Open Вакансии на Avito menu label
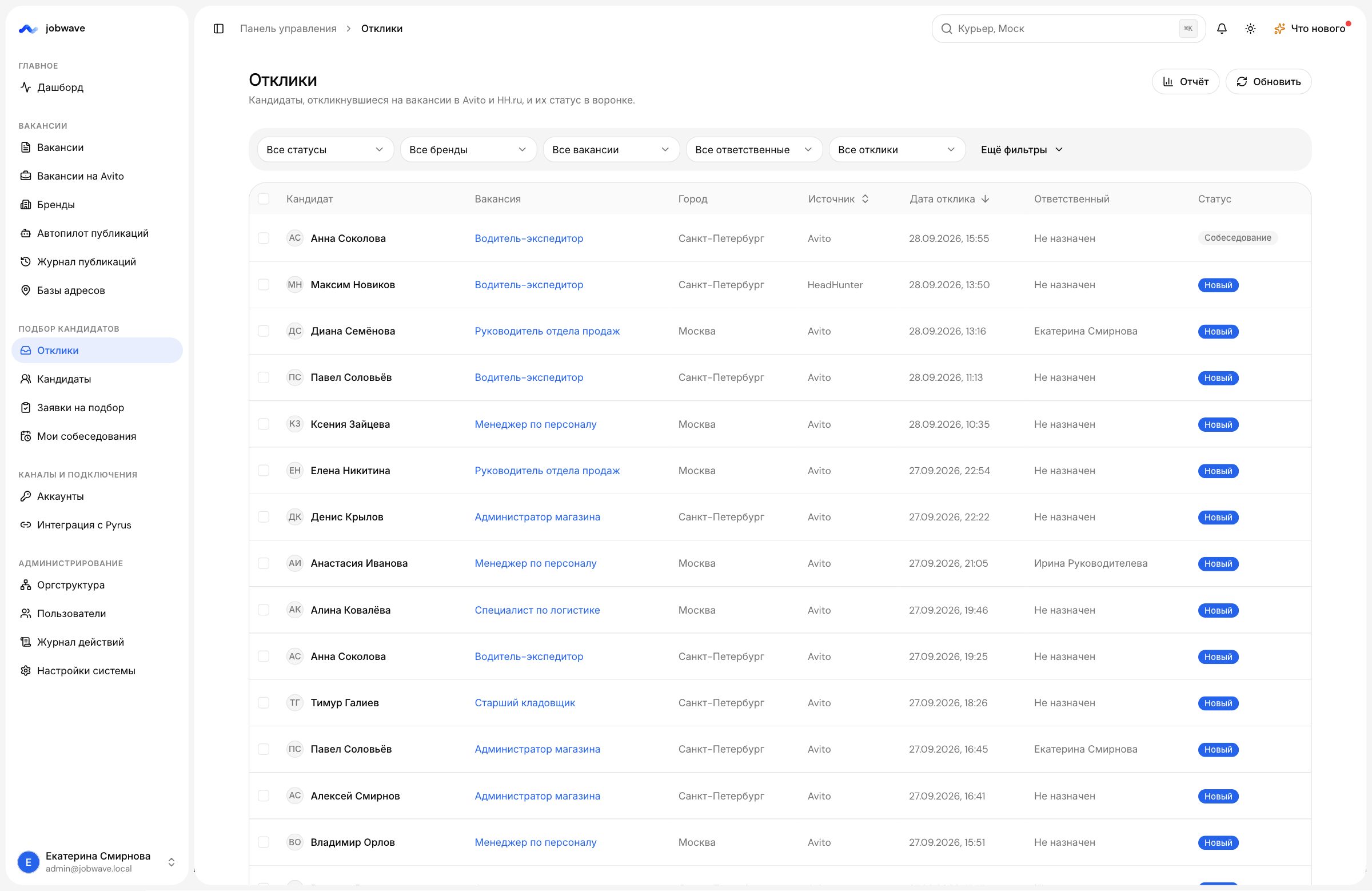Screen dimensions: 1372x891 tap(80, 176)
